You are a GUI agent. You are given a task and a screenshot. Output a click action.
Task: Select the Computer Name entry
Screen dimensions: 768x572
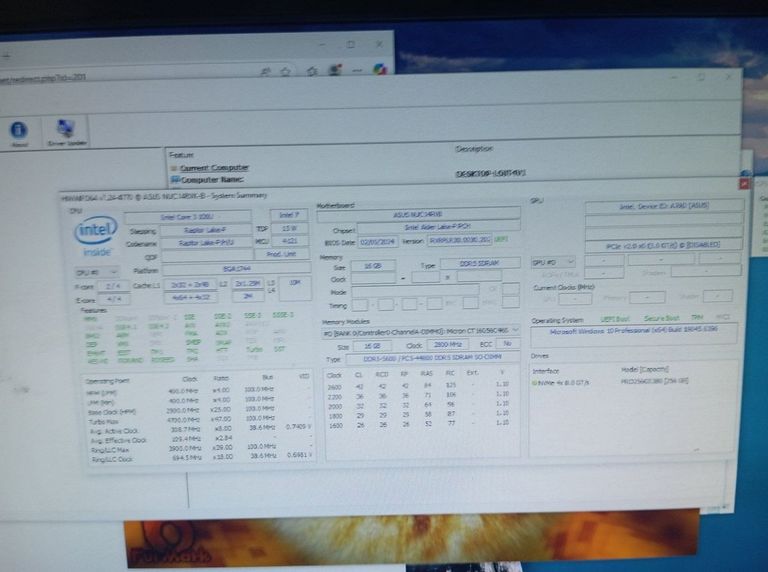click(x=214, y=180)
